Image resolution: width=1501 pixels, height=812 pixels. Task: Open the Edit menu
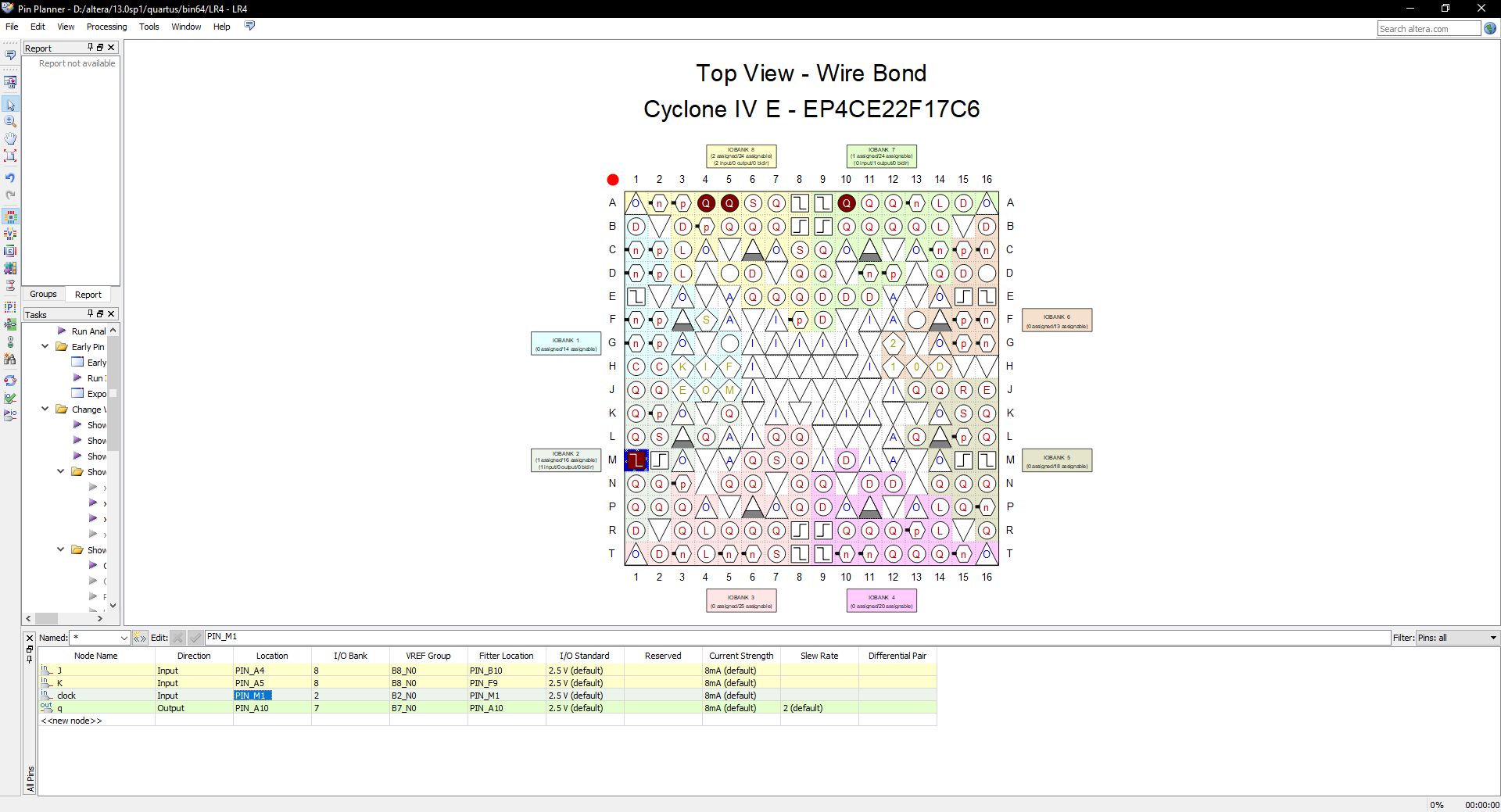(38, 27)
